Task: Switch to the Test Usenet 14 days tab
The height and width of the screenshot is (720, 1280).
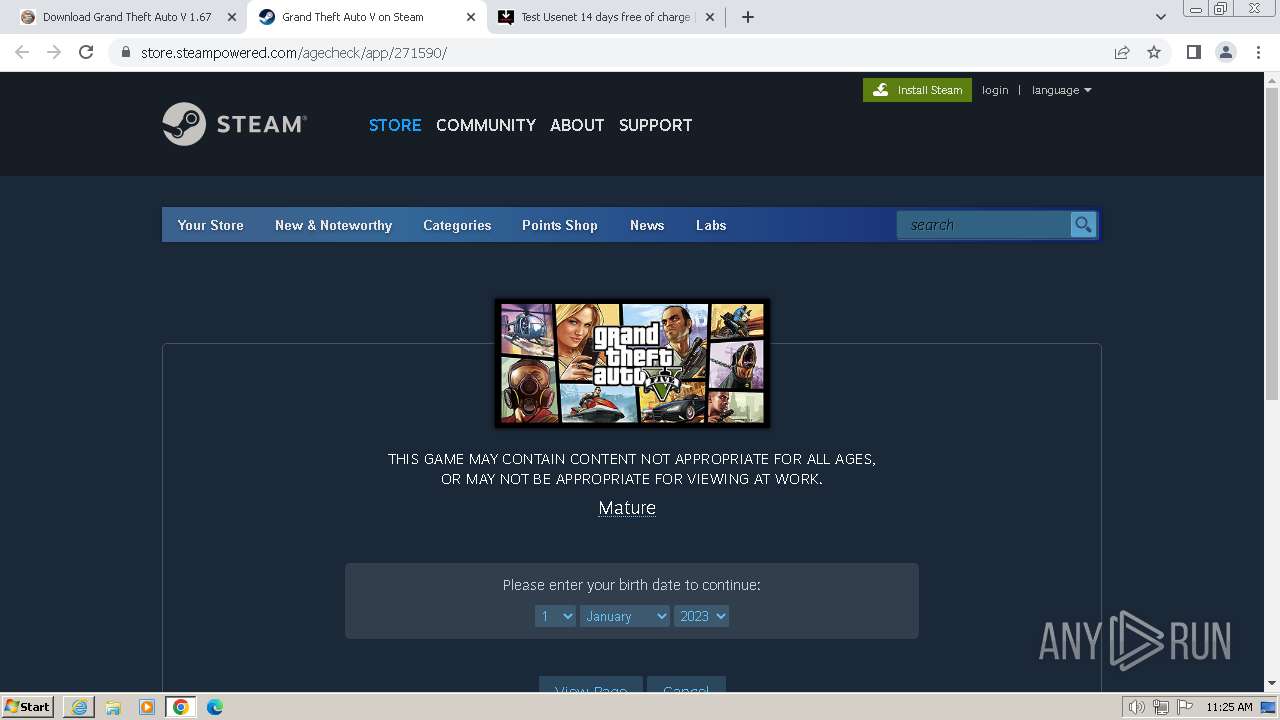Action: pyautogui.click(x=606, y=17)
